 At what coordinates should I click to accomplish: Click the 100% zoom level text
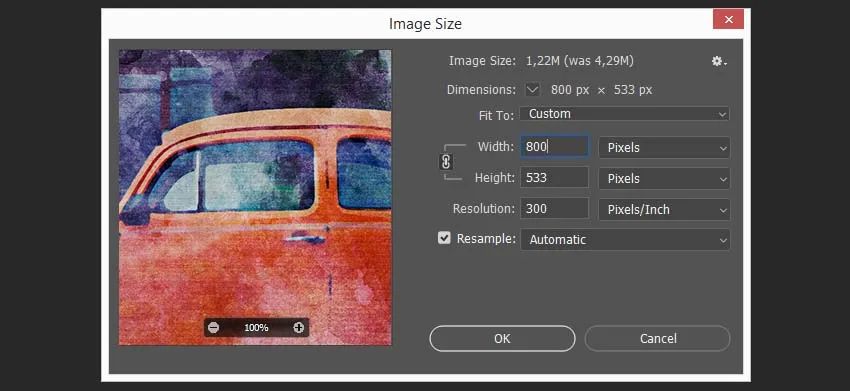click(256, 328)
